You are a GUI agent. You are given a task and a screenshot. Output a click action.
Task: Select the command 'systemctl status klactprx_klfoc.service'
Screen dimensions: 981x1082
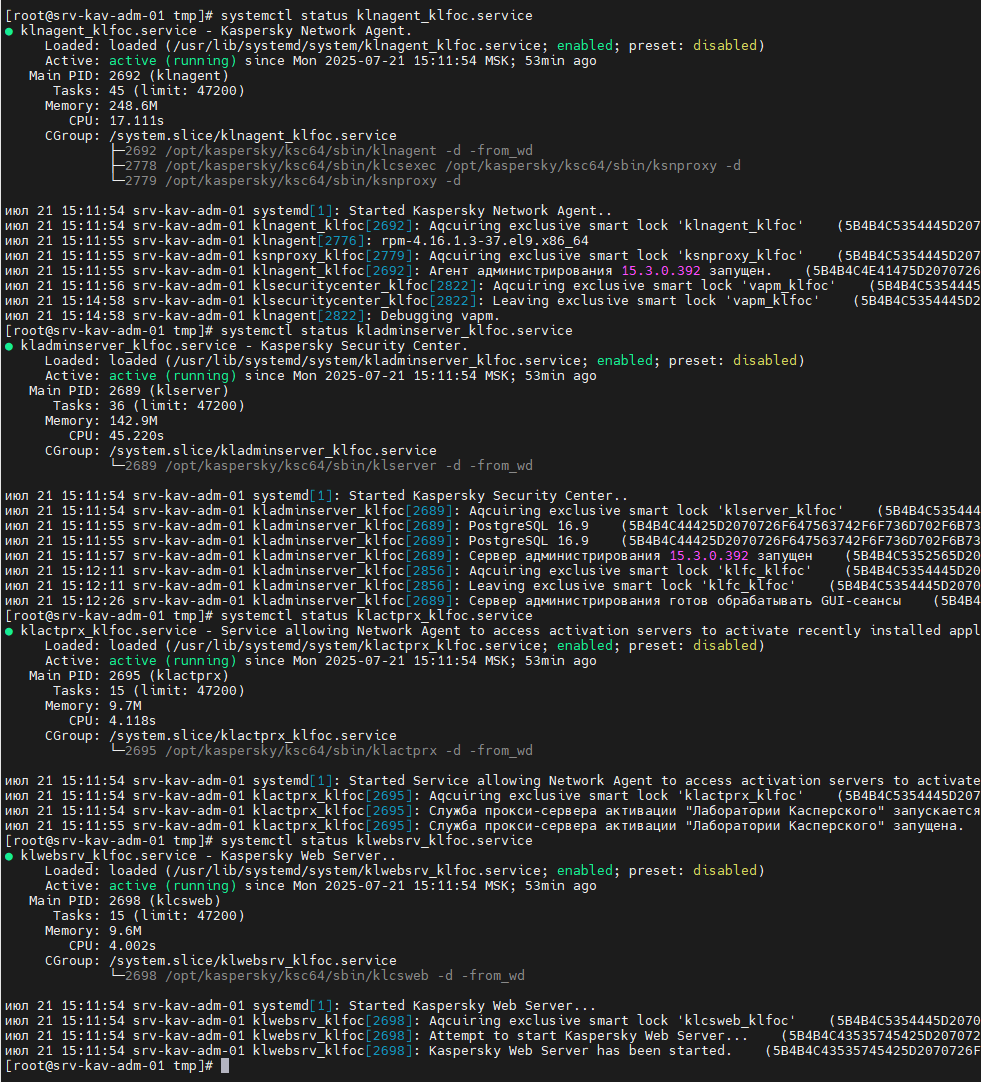coord(376,616)
